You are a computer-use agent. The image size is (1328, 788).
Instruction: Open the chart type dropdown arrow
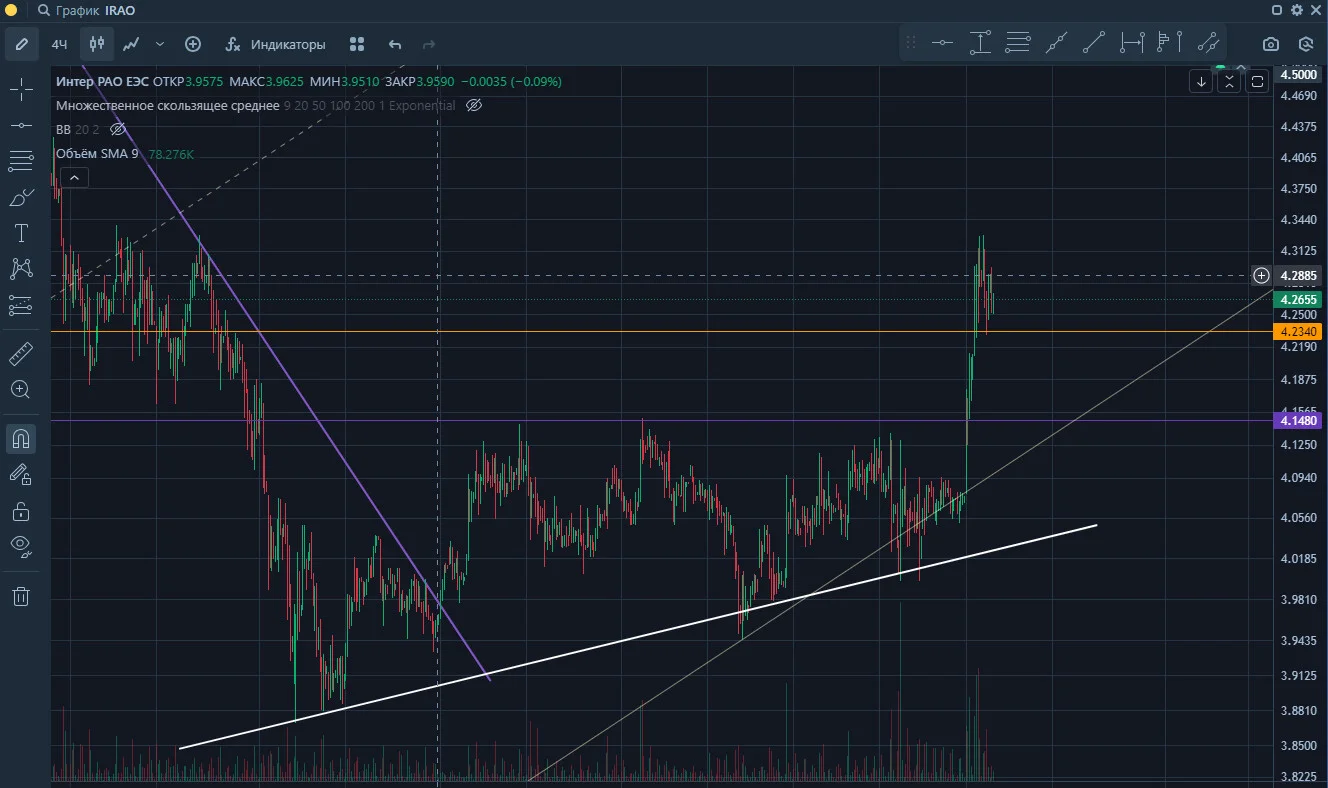160,44
